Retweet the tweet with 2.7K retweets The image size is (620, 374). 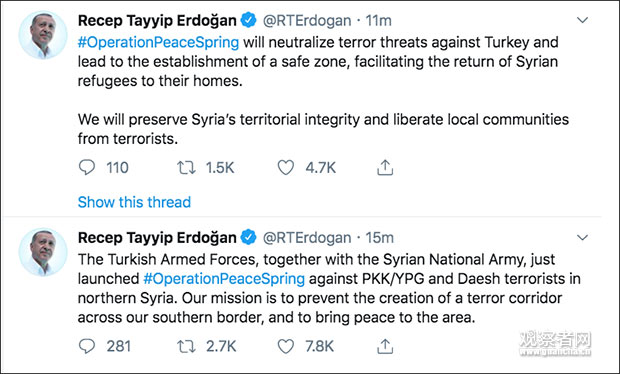tap(186, 346)
